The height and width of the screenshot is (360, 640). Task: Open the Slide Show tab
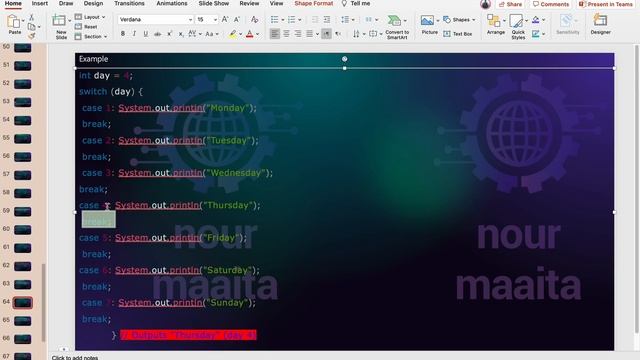(213, 3)
